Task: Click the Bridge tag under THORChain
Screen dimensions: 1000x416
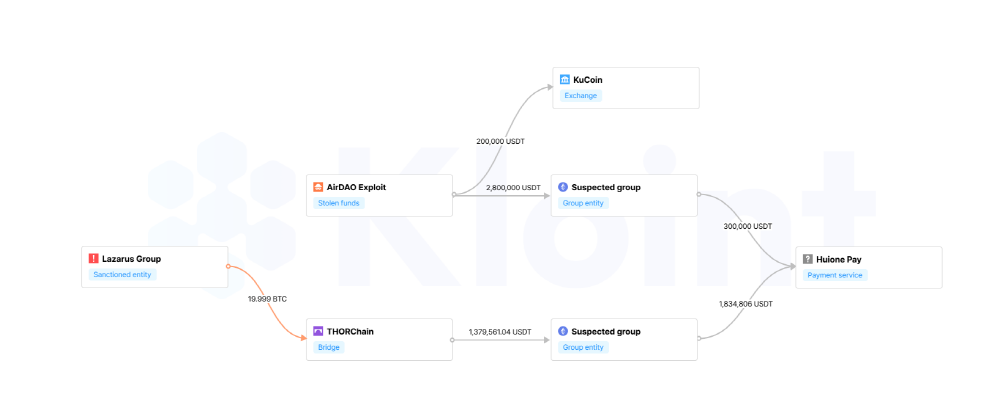Action: pyautogui.click(x=329, y=348)
